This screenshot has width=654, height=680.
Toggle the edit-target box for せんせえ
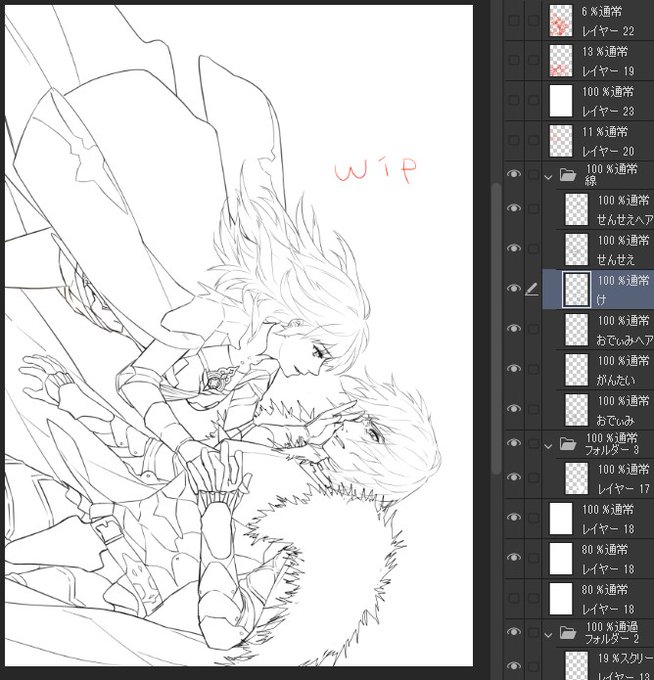(533, 248)
